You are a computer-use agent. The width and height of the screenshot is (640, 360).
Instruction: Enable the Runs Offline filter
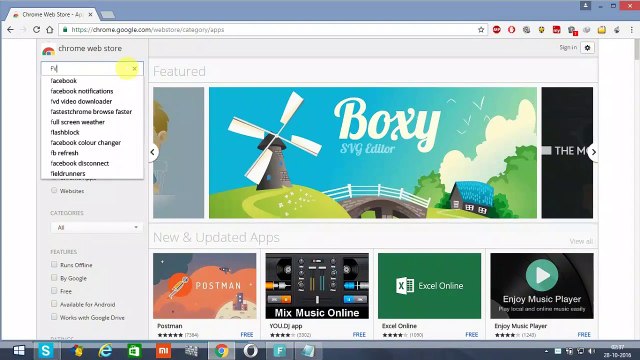coord(54,264)
